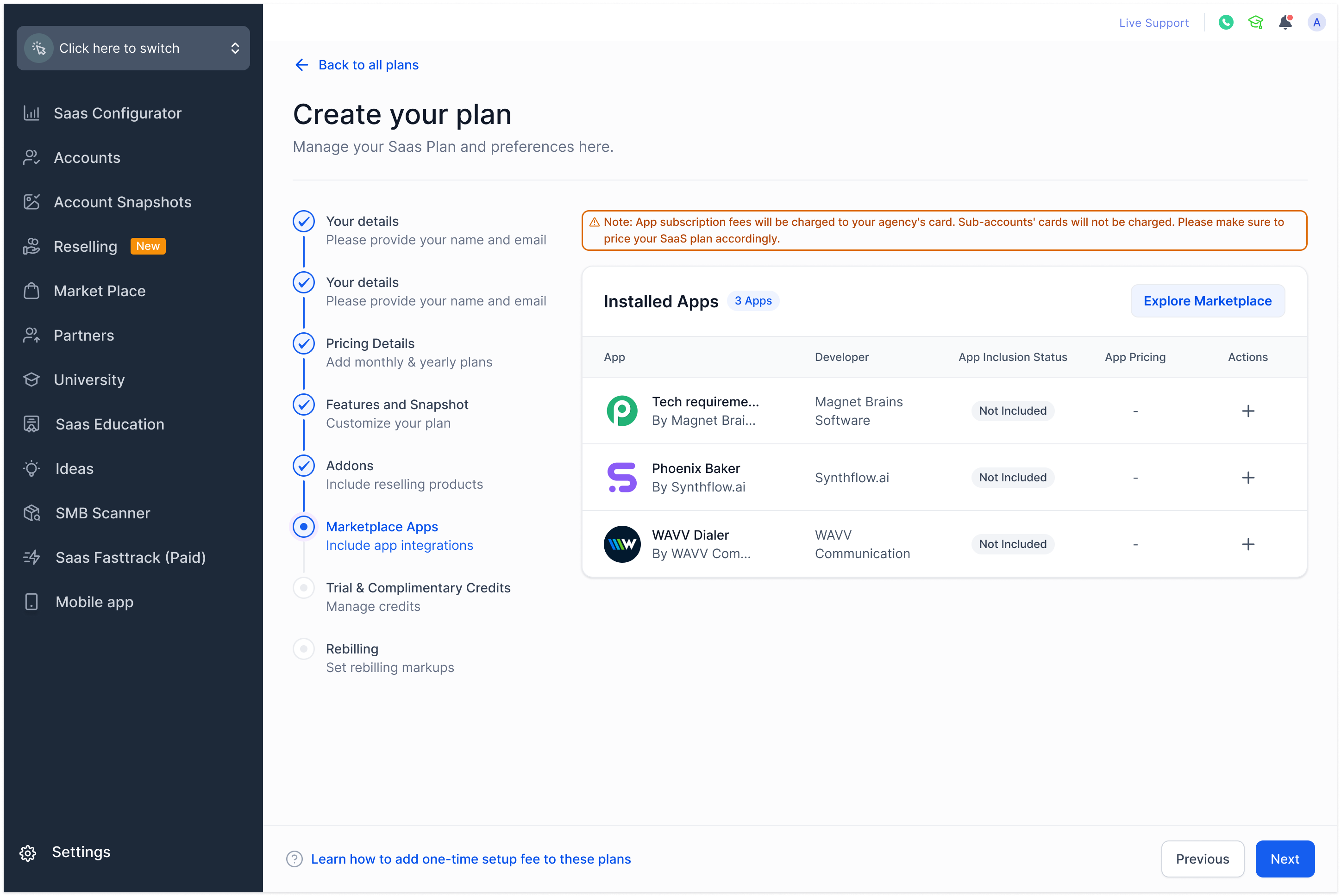Click the green phone call icon

[1226, 22]
